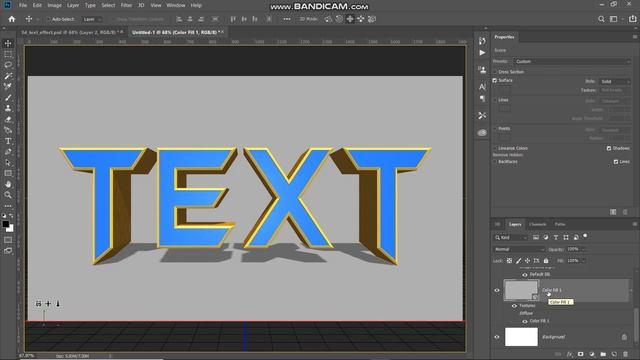Select the Rectangular Marquee tool
The height and width of the screenshot is (360, 640).
point(8,54)
